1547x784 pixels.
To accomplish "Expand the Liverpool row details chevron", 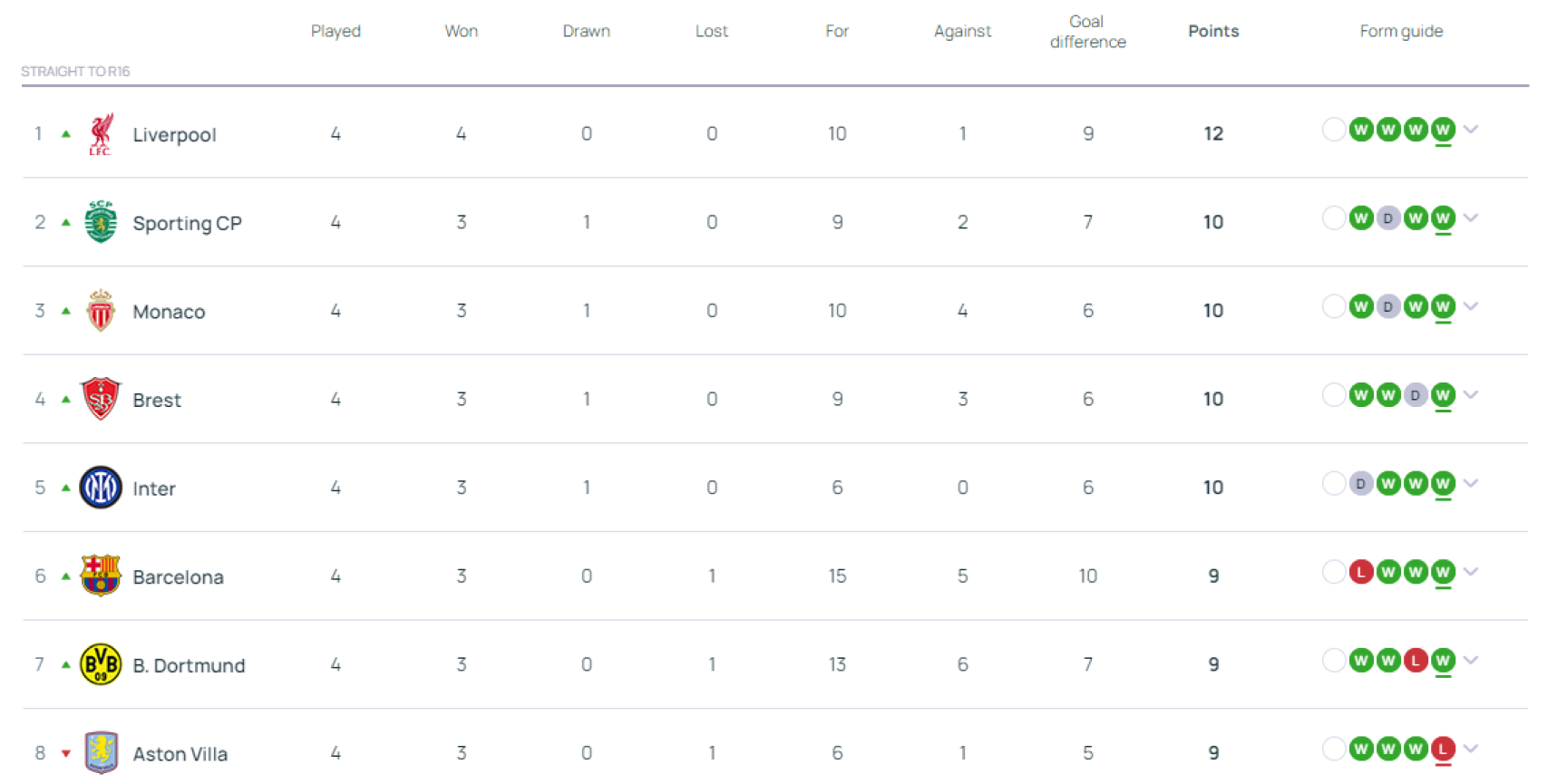I will point(1471,130).
